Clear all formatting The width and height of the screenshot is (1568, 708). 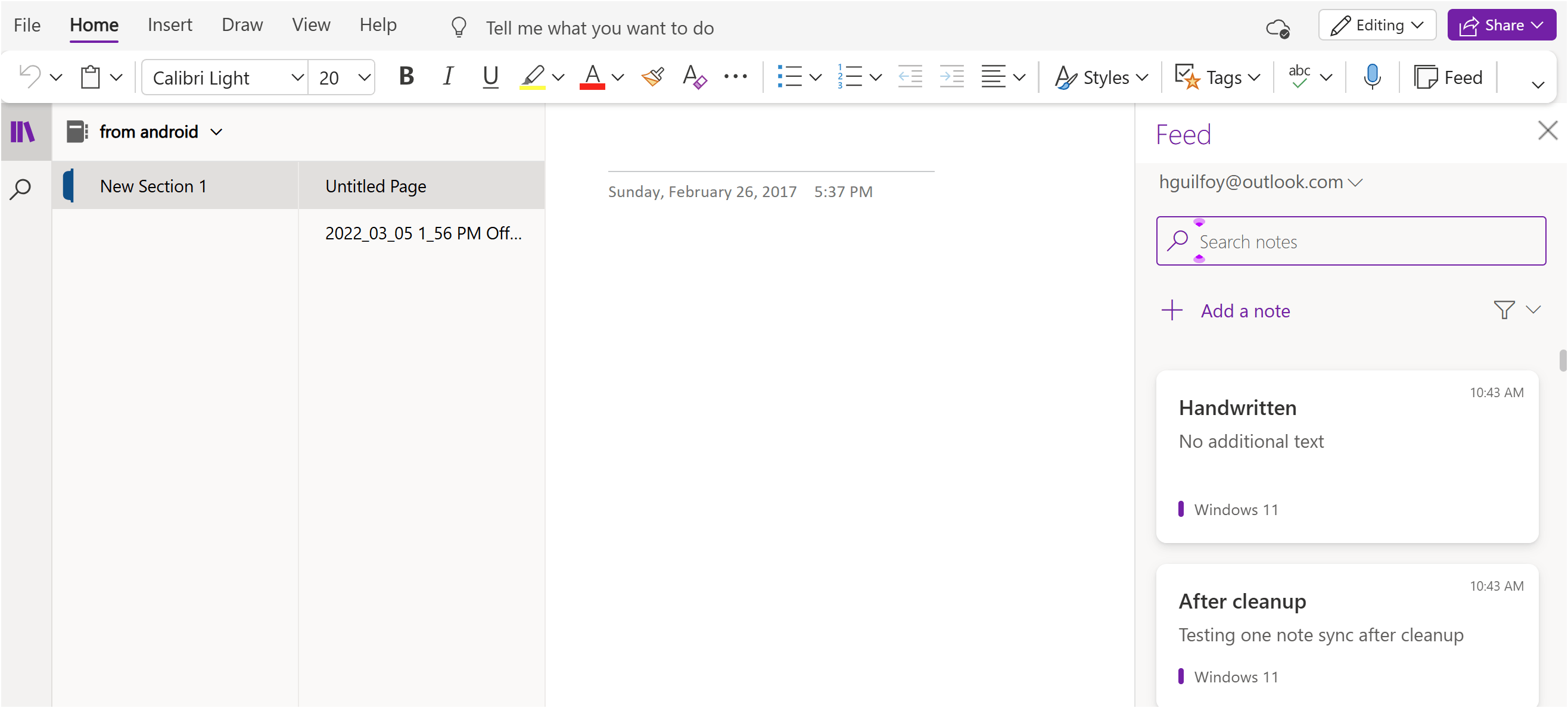693,77
